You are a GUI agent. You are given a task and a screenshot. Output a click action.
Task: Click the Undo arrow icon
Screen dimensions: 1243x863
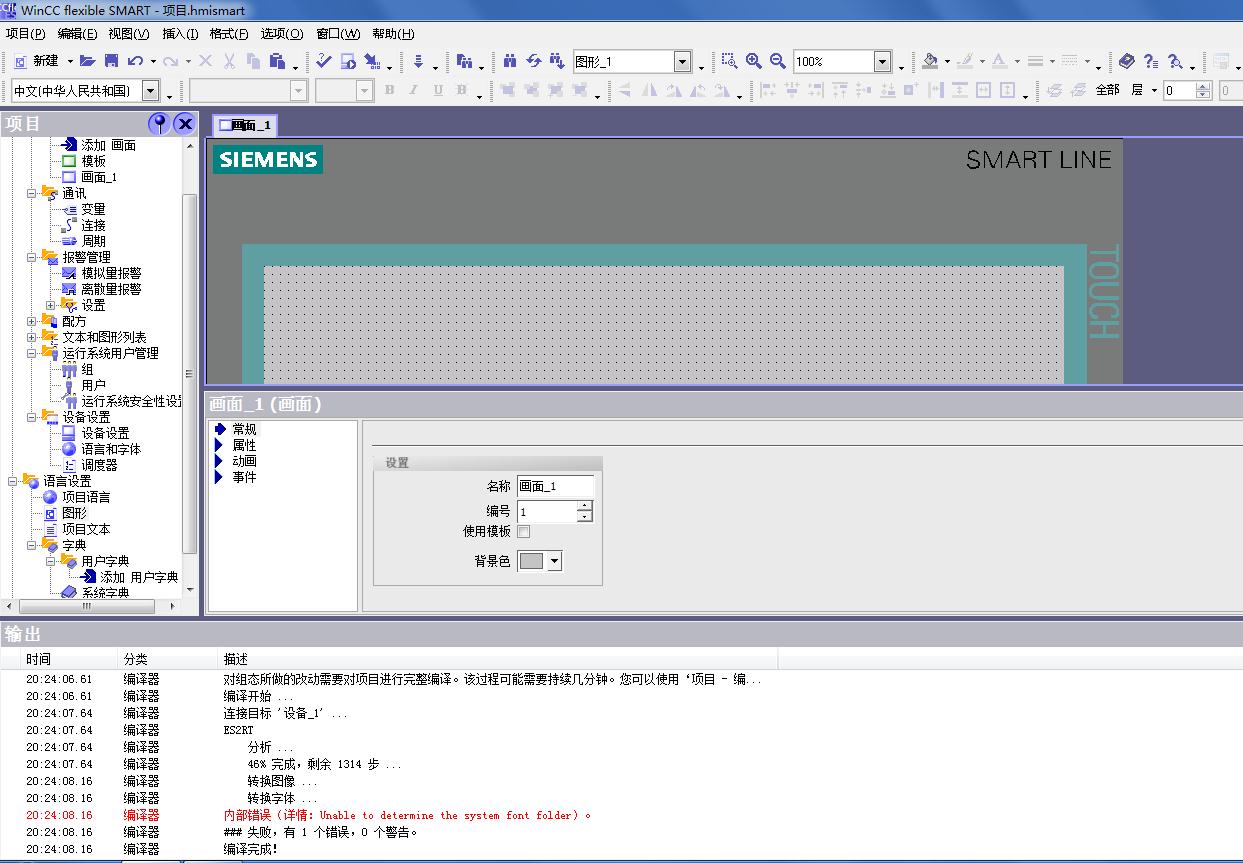[x=135, y=61]
